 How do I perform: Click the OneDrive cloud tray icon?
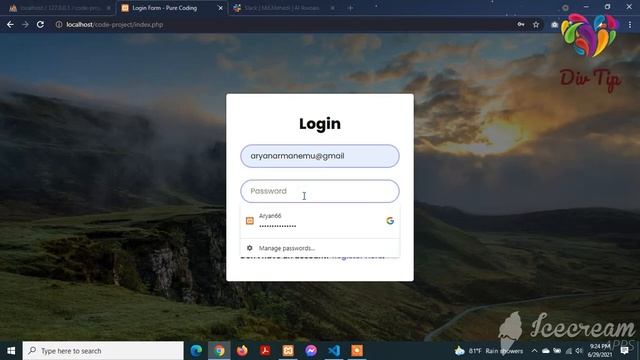pyautogui.click(x=546, y=351)
